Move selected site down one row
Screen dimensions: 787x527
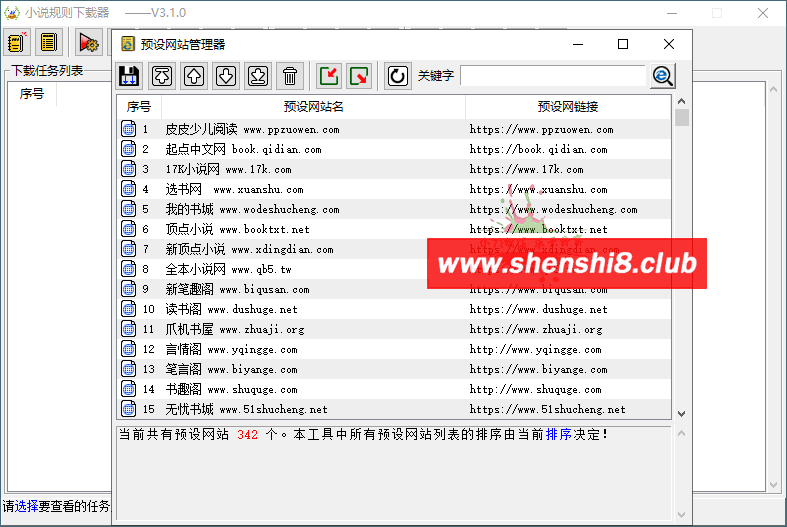226,76
